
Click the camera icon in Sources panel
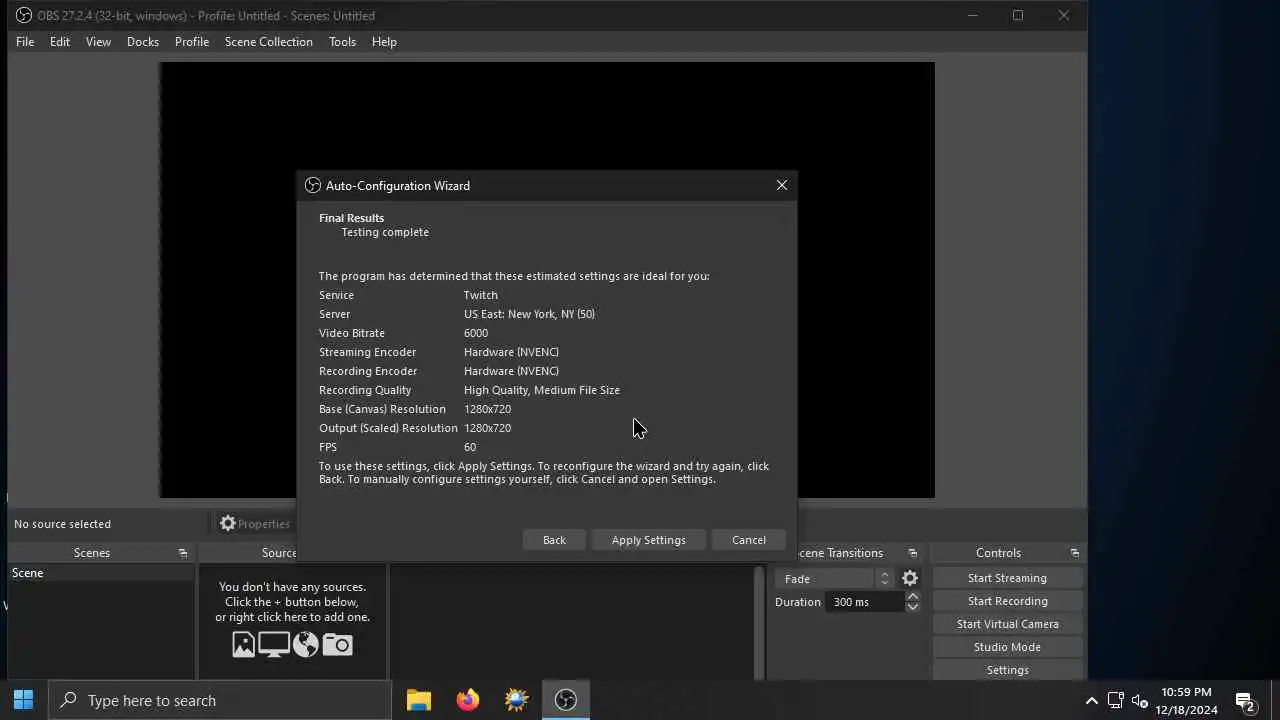337,645
